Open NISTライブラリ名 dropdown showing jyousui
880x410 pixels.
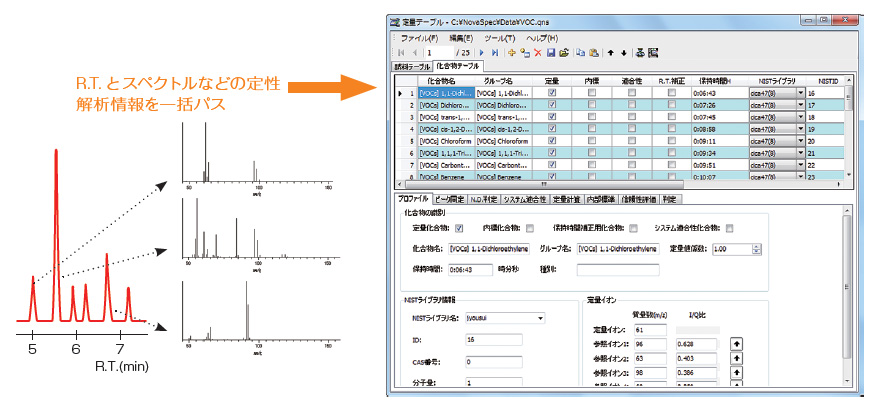541,318
